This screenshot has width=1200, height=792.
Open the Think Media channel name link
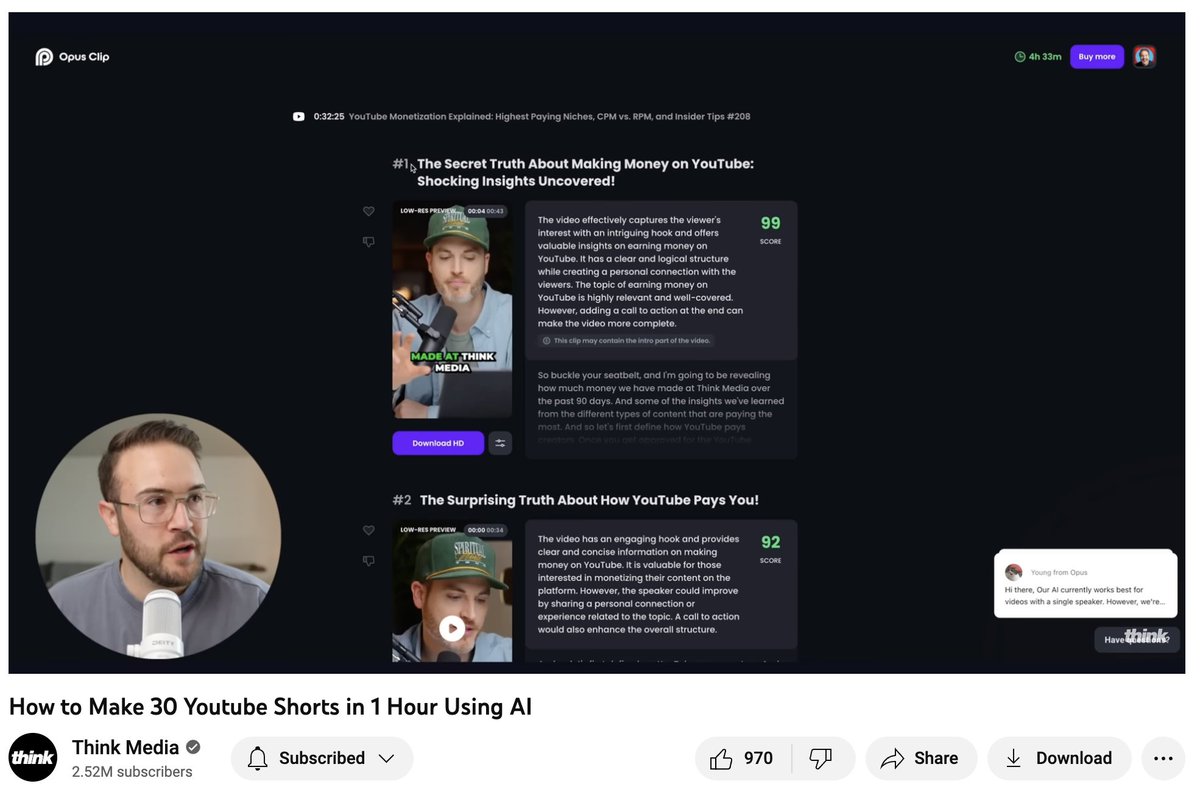click(126, 747)
